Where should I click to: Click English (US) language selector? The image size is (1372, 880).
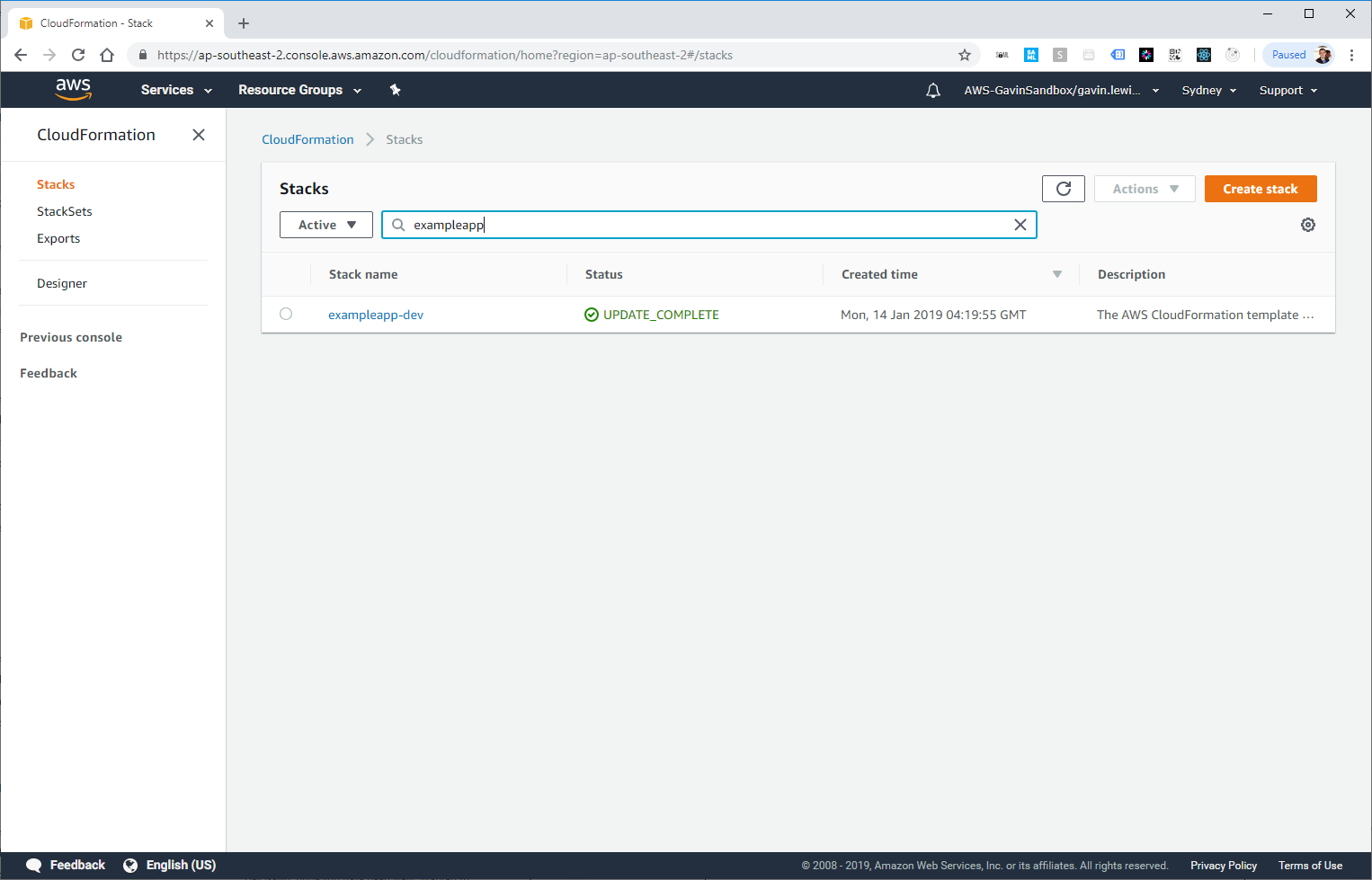(x=181, y=865)
